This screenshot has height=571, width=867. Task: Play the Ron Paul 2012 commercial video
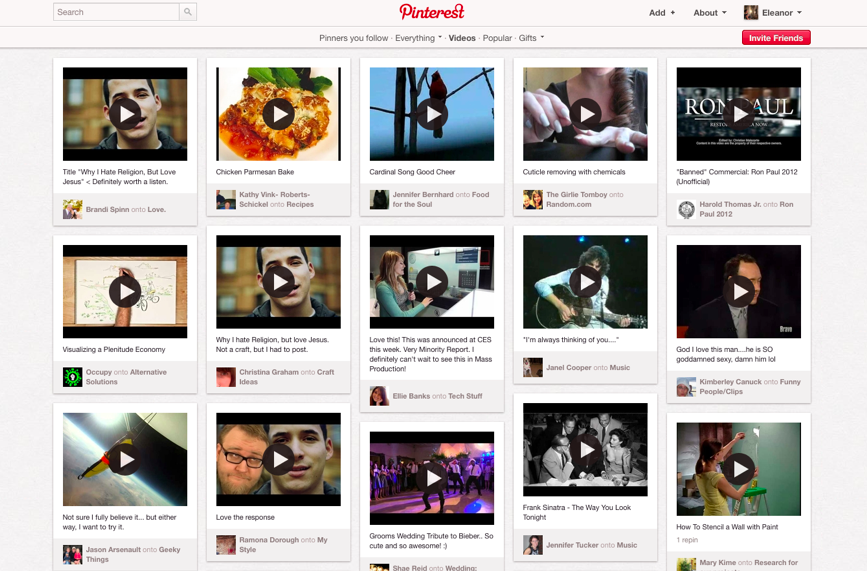(739, 114)
